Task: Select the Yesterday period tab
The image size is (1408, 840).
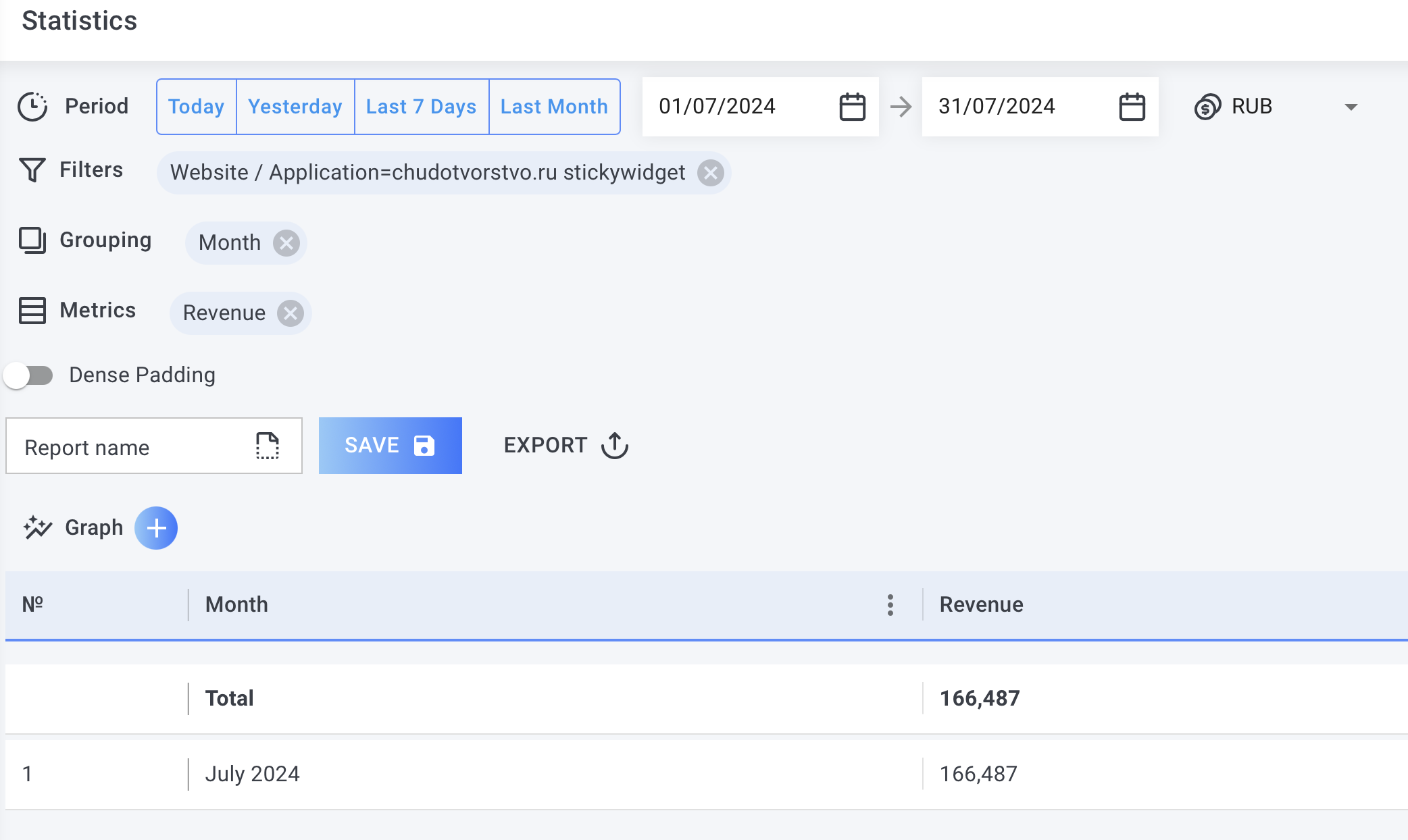Action: tap(295, 107)
